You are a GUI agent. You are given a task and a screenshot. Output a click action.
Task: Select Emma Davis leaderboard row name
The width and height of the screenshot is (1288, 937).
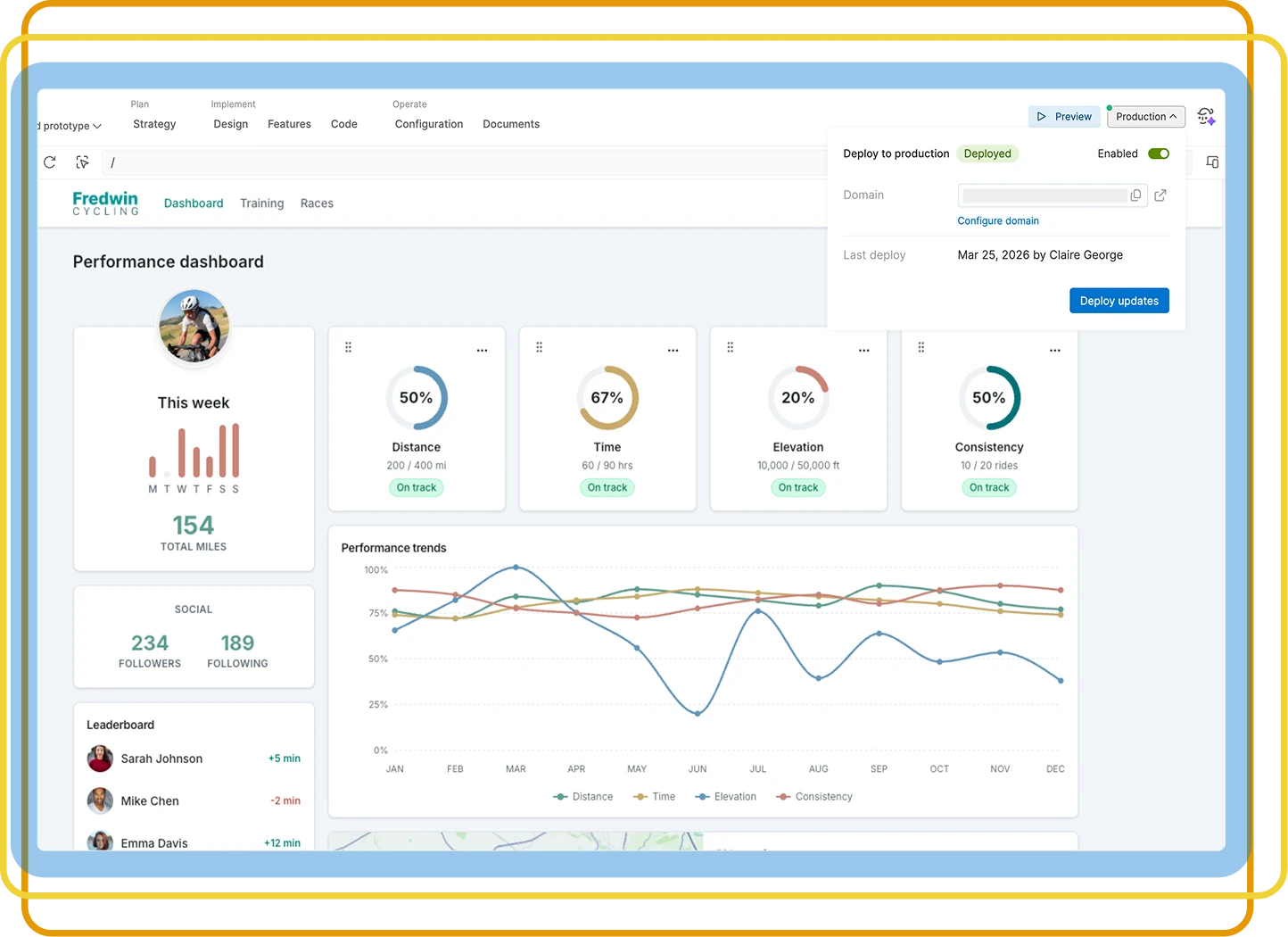(x=154, y=843)
